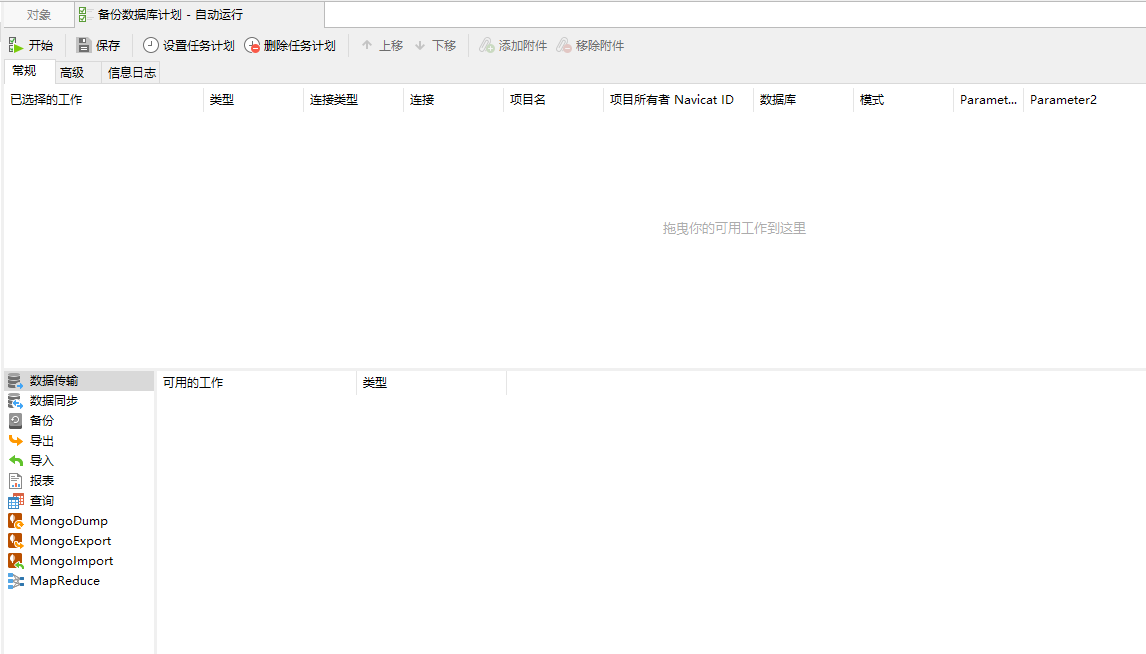1146x654 pixels.
Task: Choose MapReduce in the job list
Action: (64, 581)
